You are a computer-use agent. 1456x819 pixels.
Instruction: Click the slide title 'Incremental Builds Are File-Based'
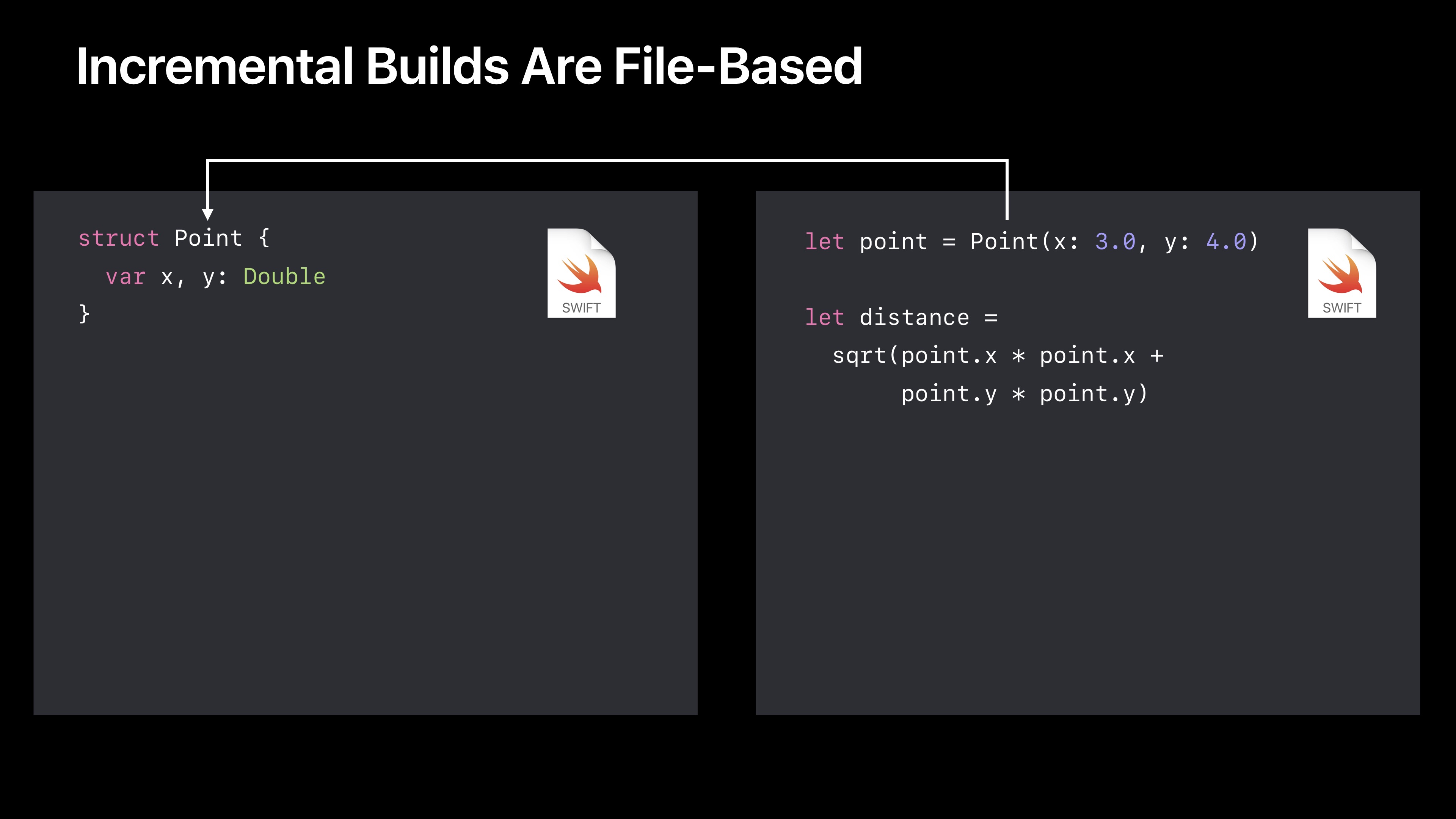click(x=469, y=67)
